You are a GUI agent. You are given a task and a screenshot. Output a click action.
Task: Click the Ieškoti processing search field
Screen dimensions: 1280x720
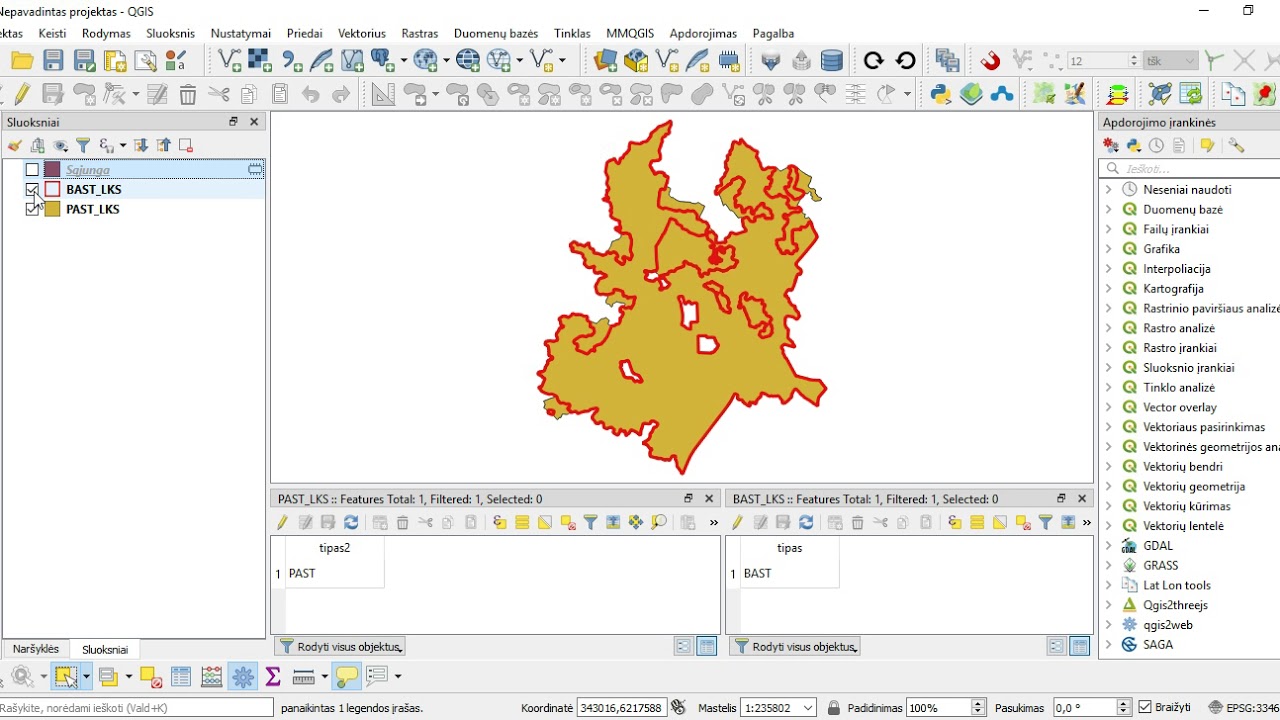click(1190, 169)
